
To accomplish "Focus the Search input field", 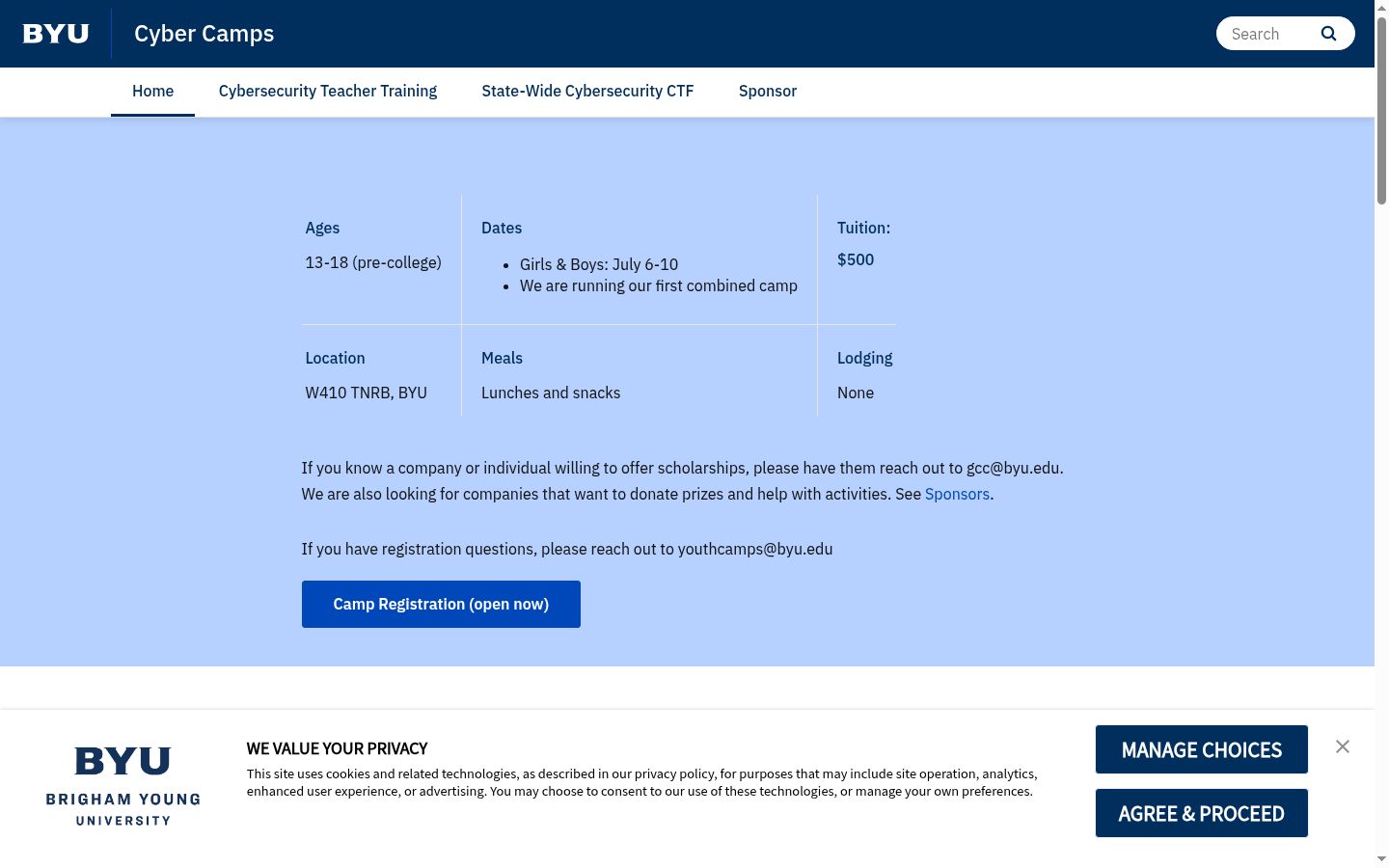I will click(x=1268, y=34).
